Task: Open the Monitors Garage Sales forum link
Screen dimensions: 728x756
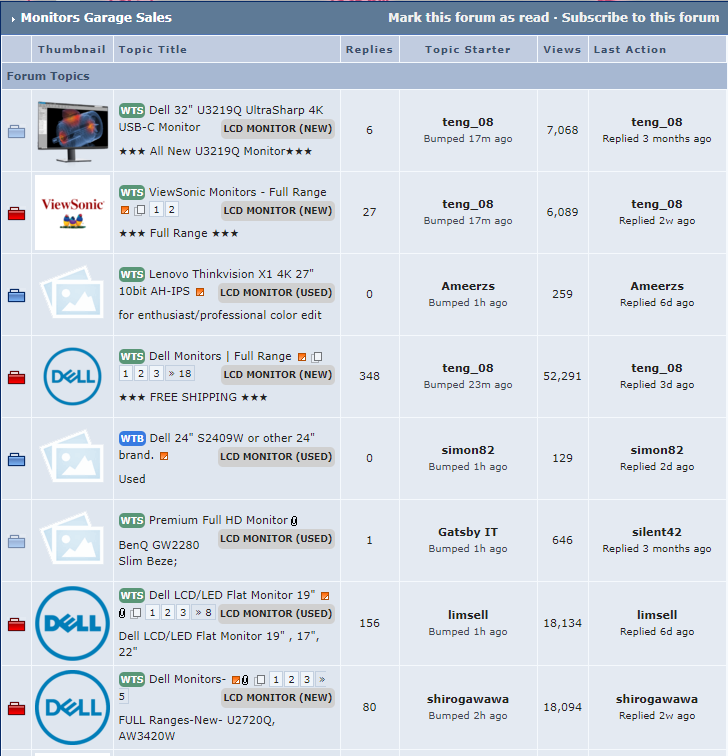Action: 96,18
